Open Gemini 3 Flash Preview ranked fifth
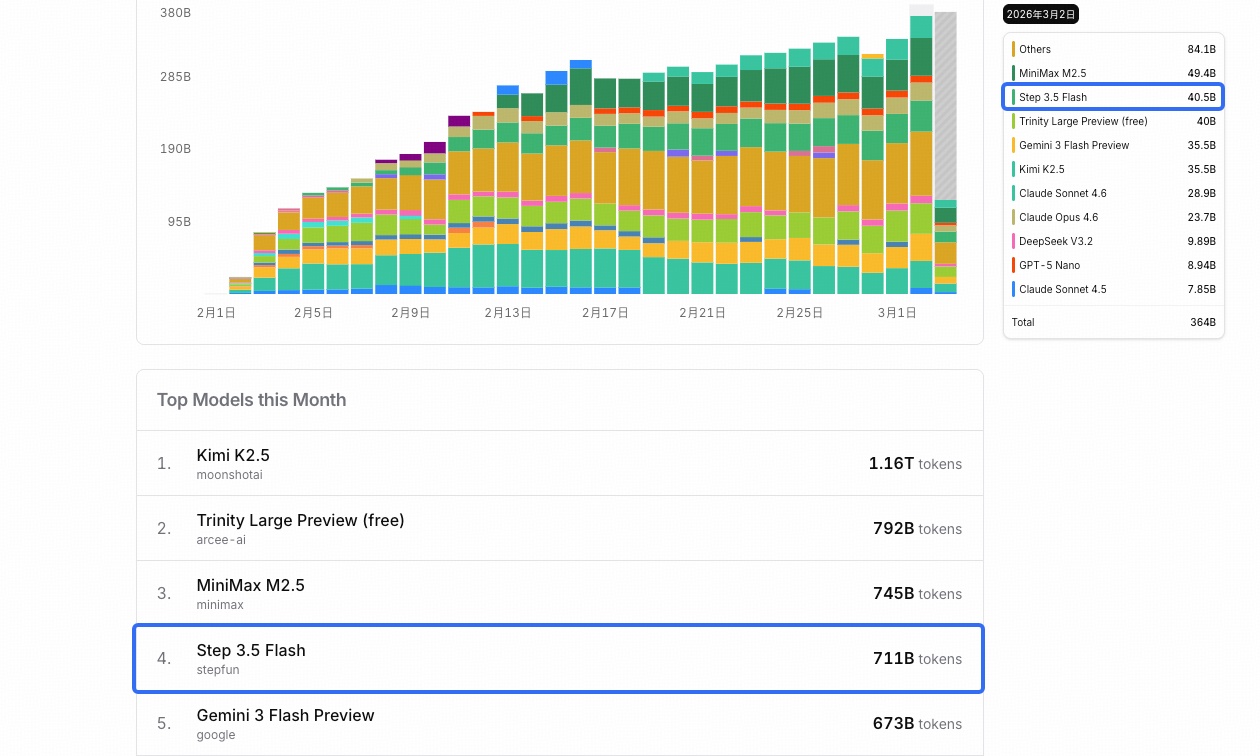 coord(285,715)
